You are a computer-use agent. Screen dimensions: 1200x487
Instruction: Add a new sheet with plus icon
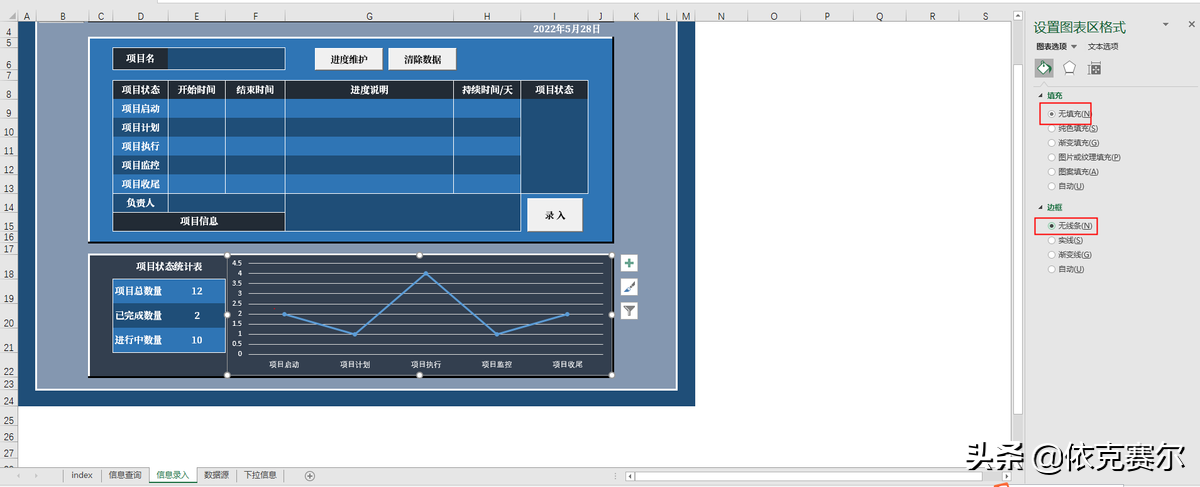[x=310, y=475]
